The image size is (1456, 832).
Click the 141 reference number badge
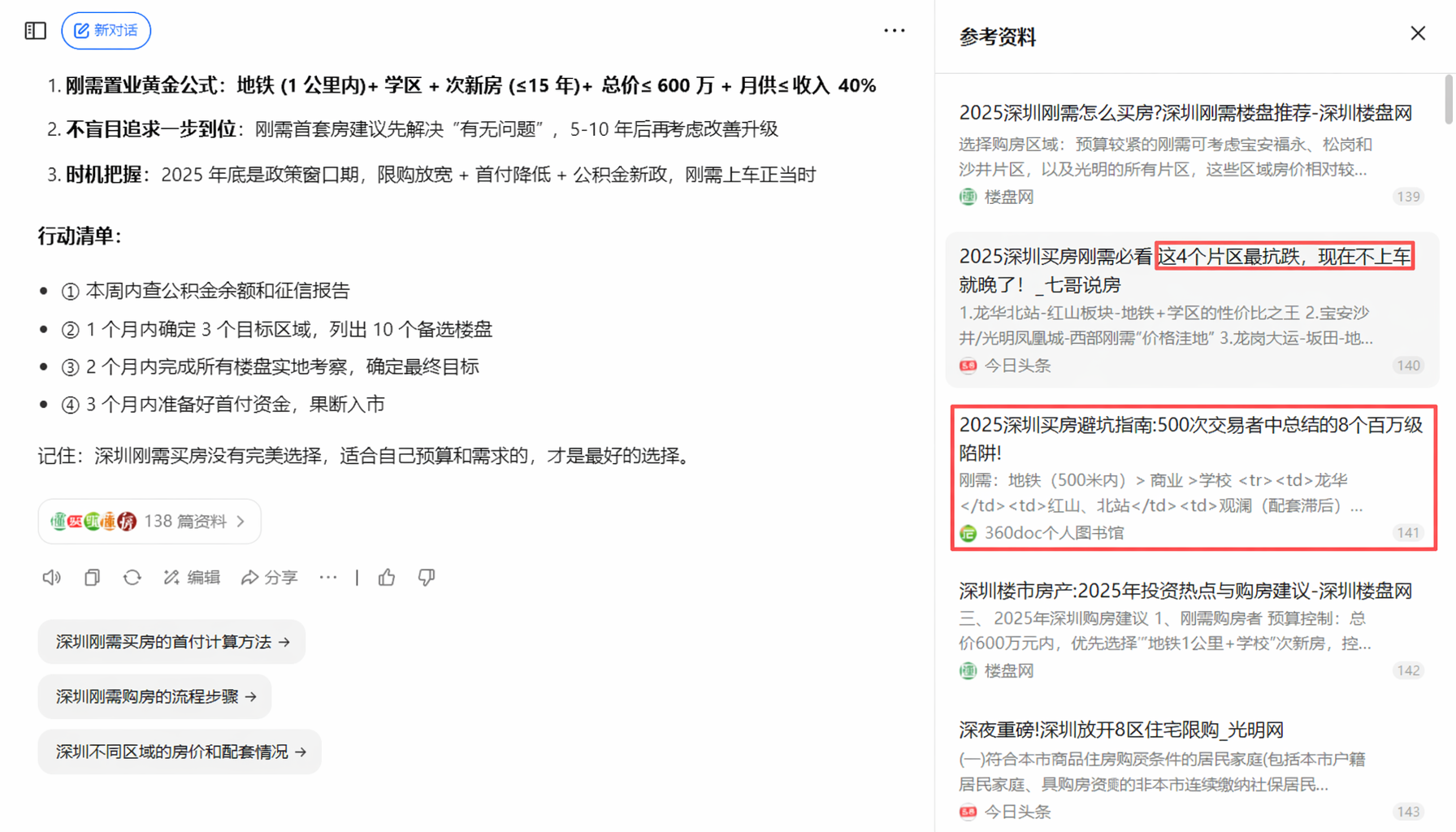click(x=1408, y=533)
